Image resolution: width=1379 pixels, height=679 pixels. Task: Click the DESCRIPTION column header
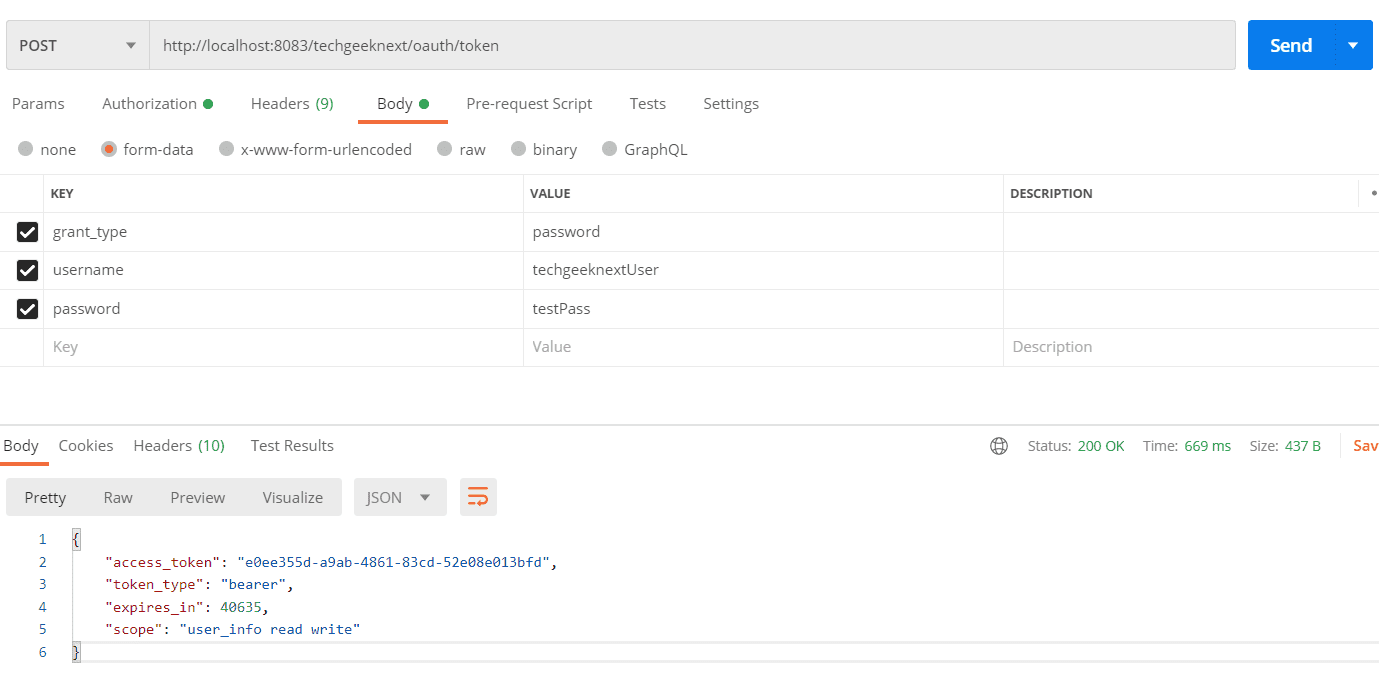1051,194
